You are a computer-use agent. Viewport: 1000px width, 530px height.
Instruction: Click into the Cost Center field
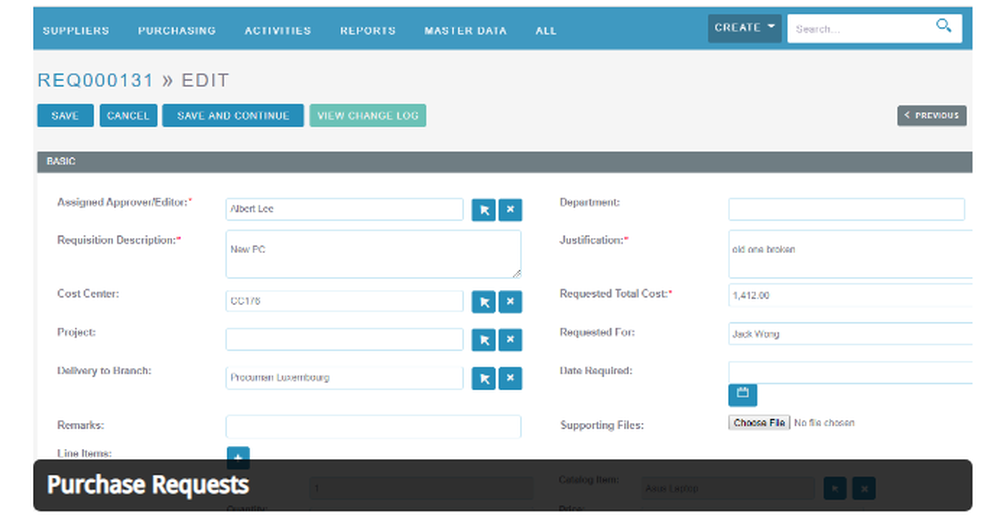pos(344,301)
